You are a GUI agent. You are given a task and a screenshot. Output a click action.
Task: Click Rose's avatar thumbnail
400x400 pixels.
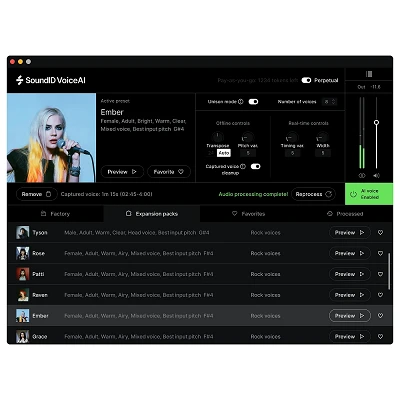click(23, 253)
